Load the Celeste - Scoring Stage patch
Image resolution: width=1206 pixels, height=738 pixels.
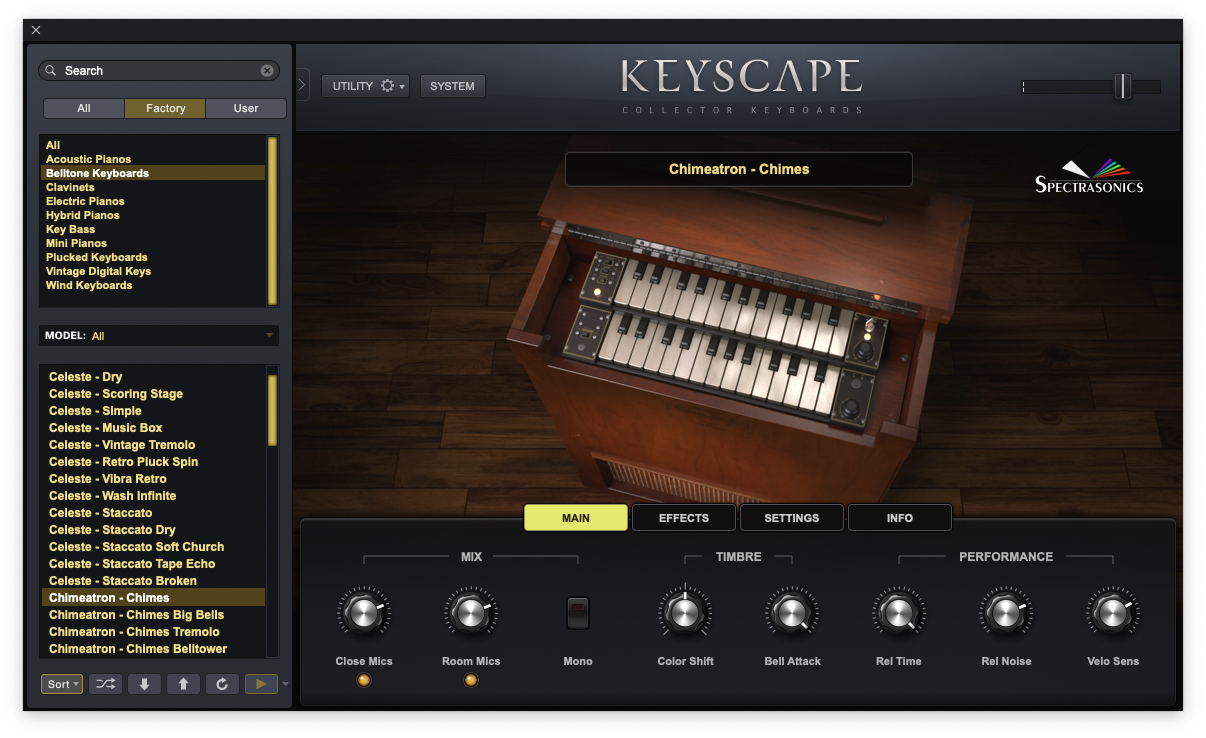tap(153, 394)
